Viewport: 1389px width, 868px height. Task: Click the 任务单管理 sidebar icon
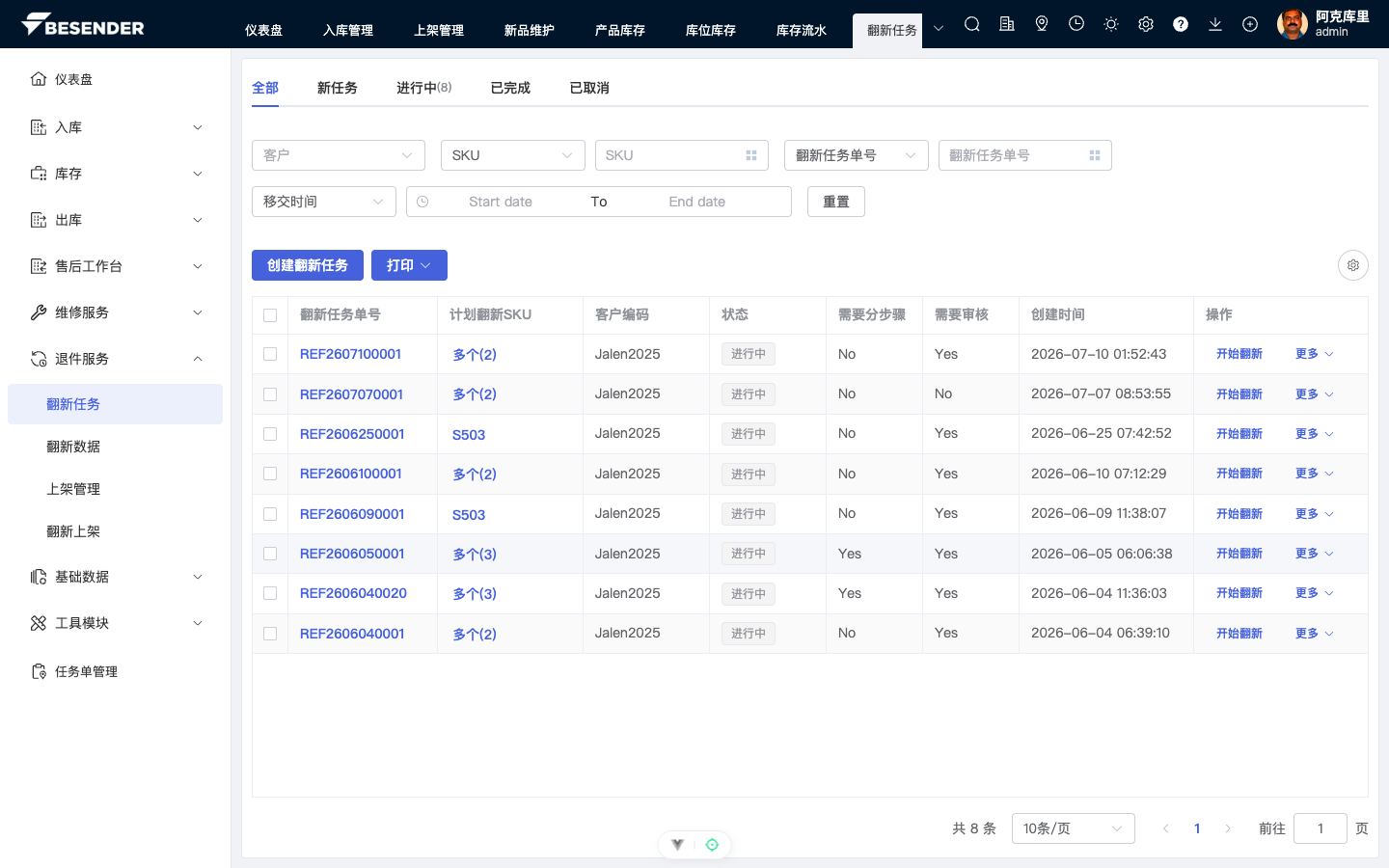click(x=39, y=671)
